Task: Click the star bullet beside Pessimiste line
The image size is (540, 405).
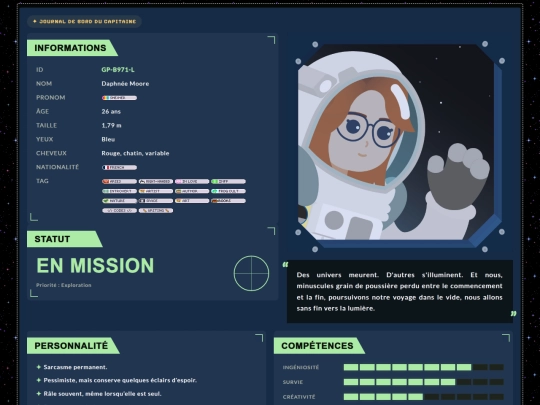Action: pos(39,380)
